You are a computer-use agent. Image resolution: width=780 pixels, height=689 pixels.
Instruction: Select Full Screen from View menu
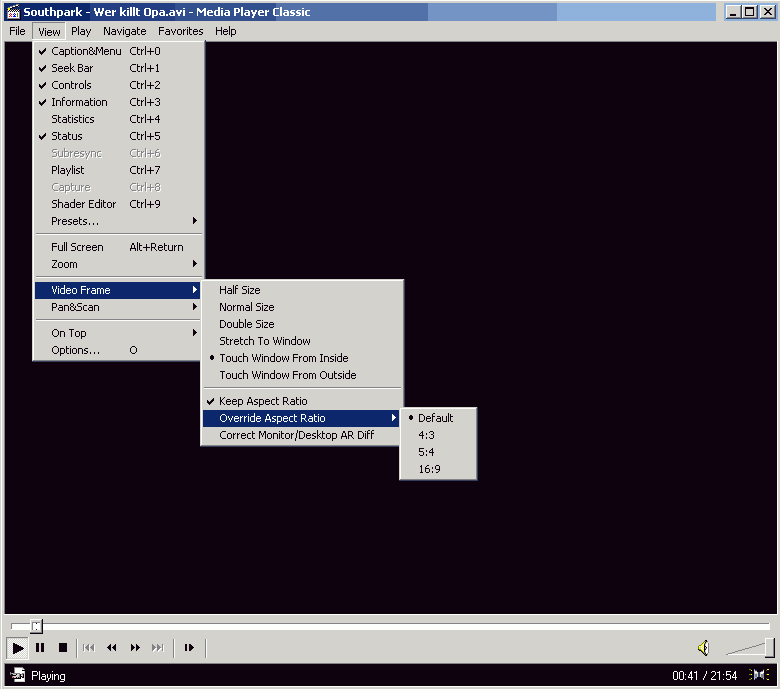(77, 247)
